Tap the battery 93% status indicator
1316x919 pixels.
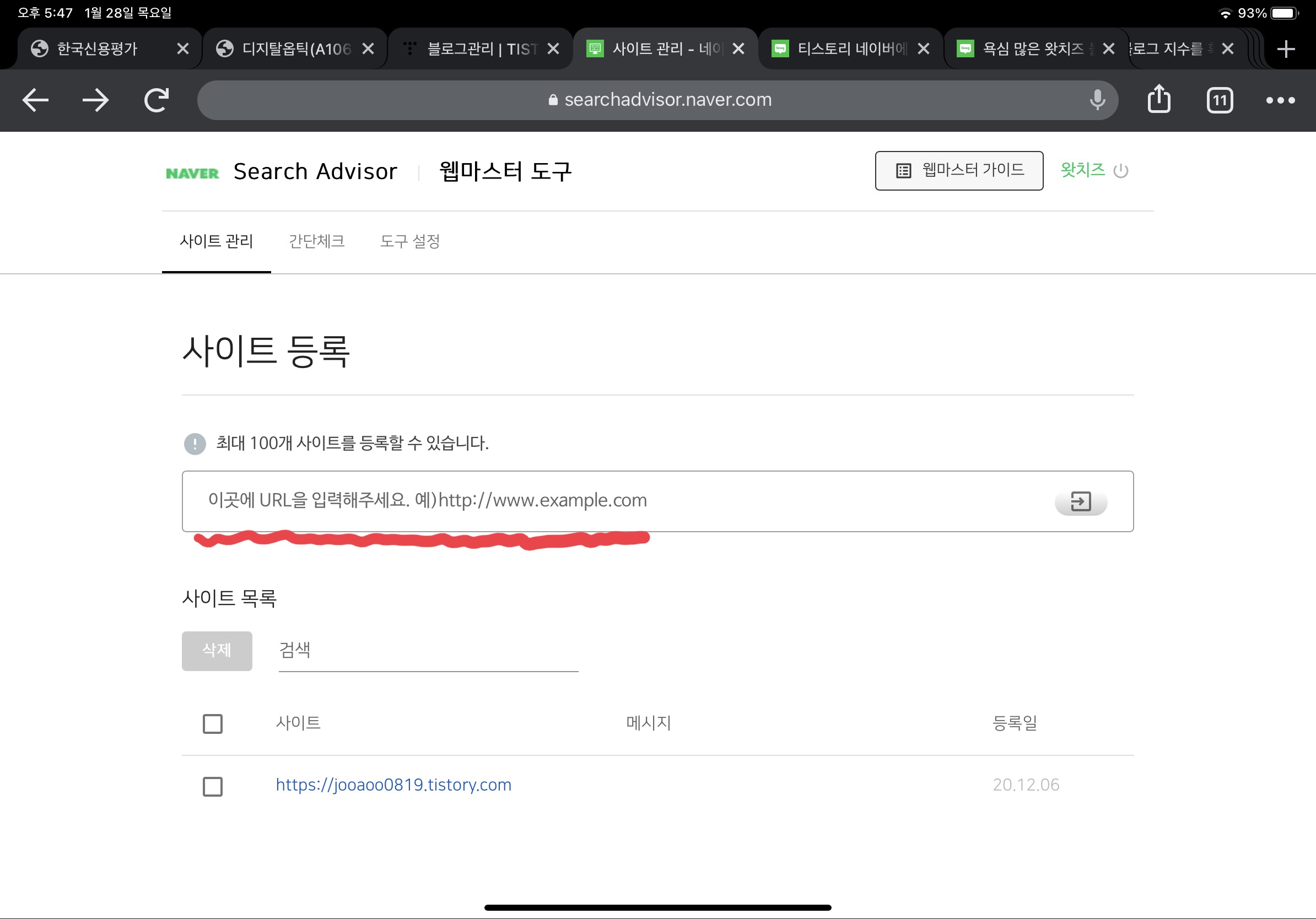[x=1269, y=13]
